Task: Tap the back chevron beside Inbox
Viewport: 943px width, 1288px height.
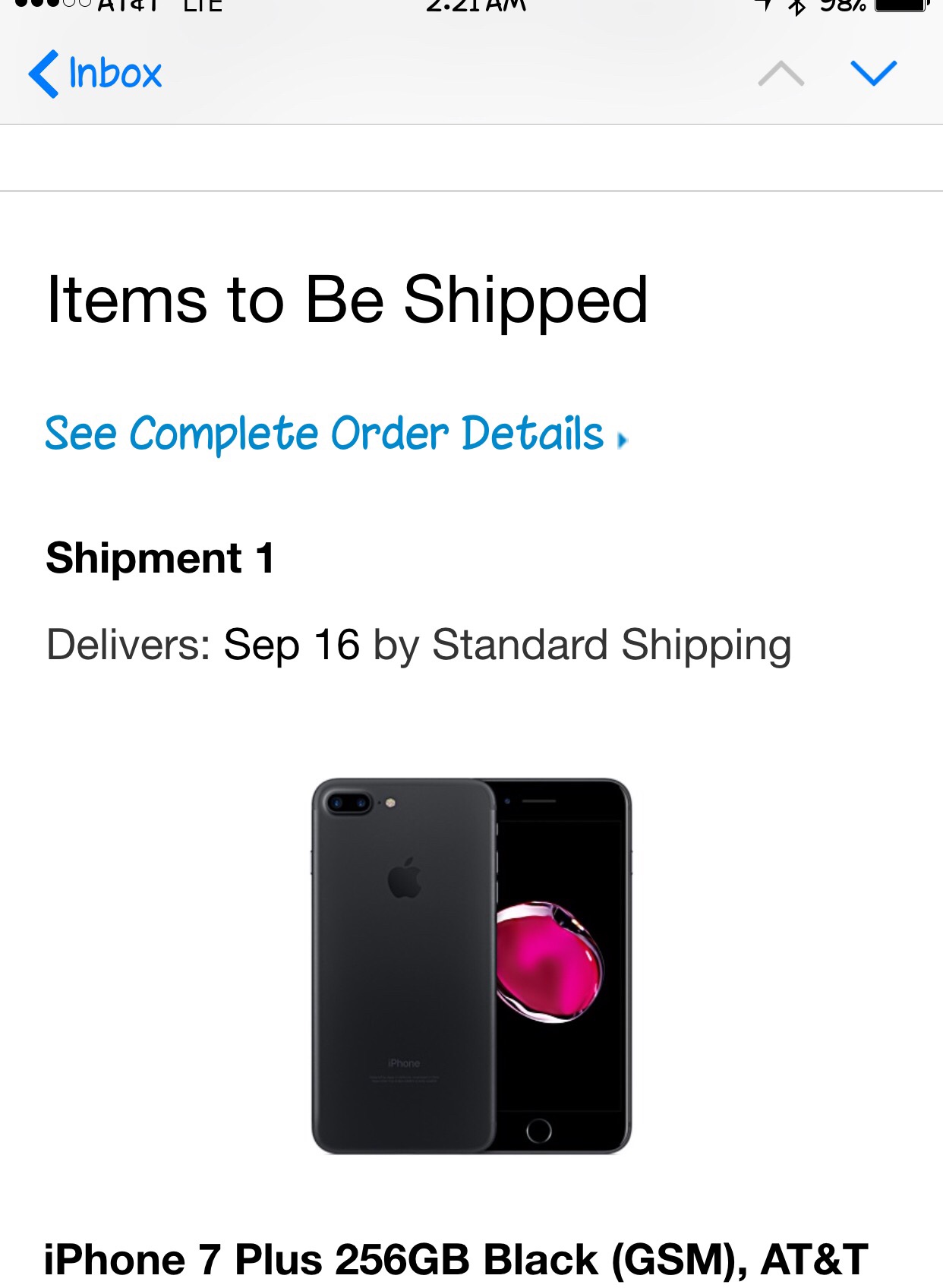Action: 43,74
